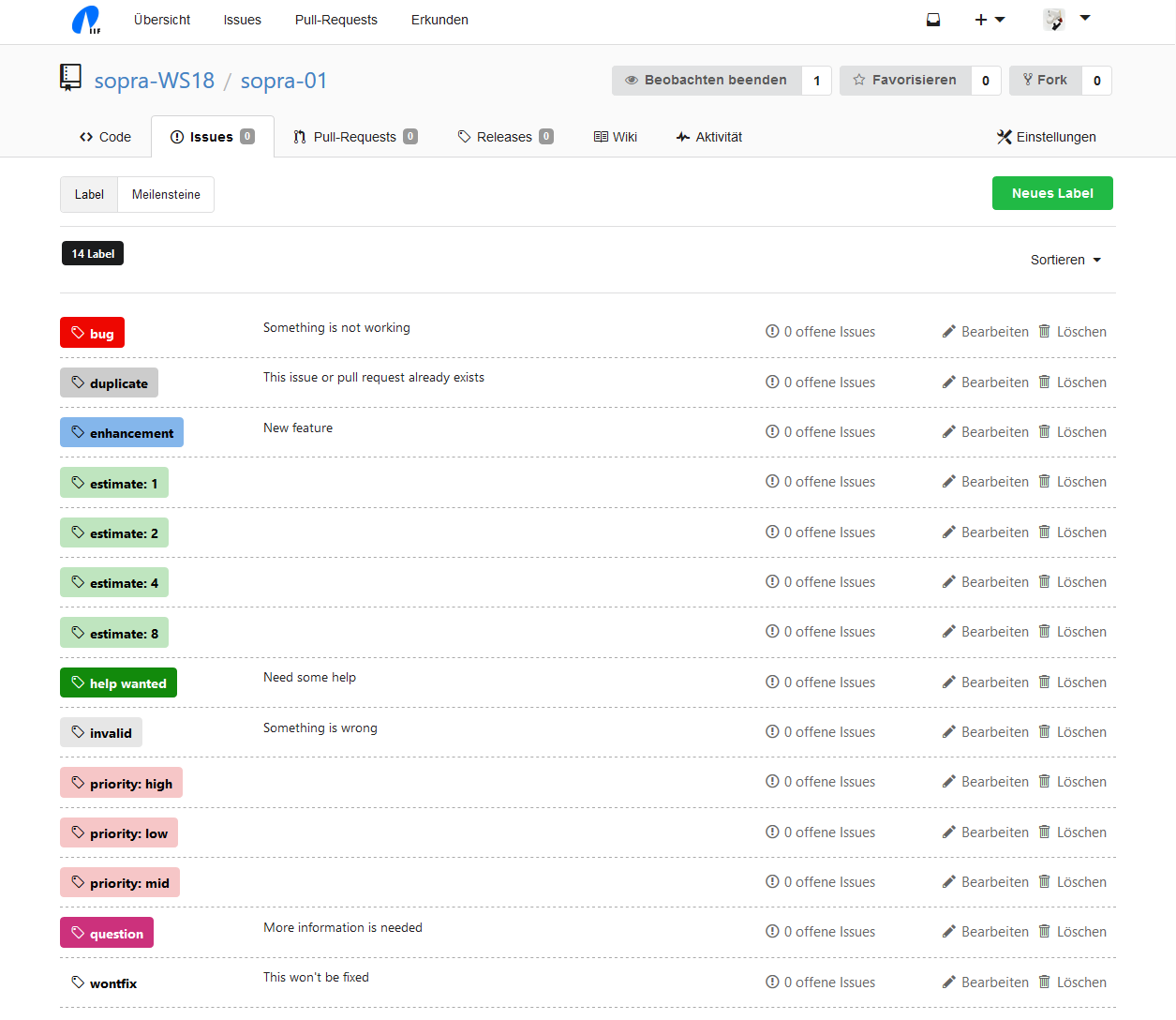Screen dimensions: 1176x1020
Task: Open the plus create-new dropdown
Action: (x=989, y=20)
